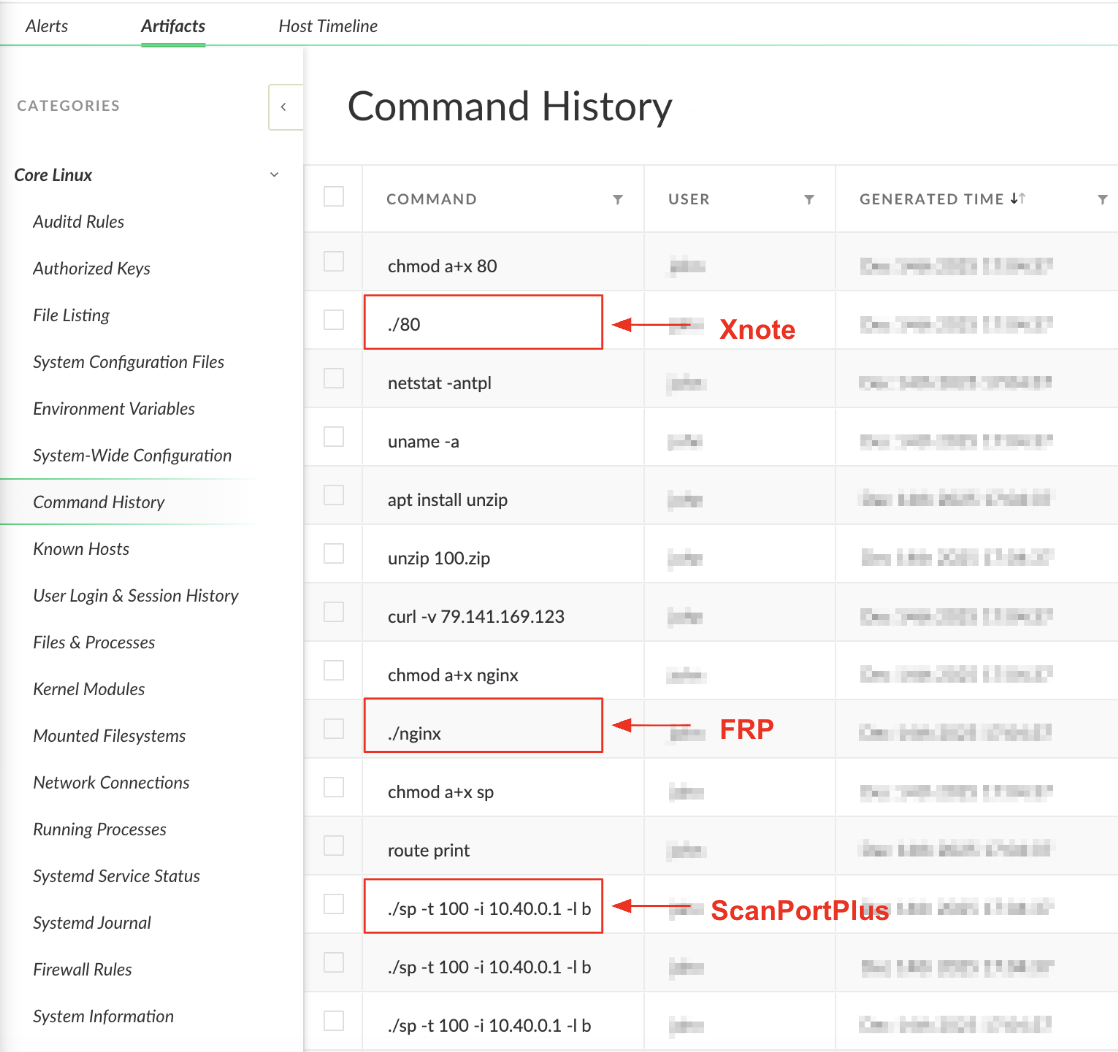Select all rows with the header checkbox
This screenshot has width=1118, height=1052.
click(333, 198)
